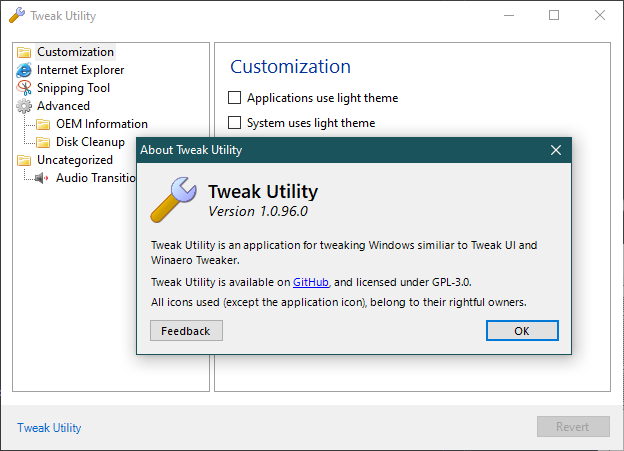Maximize the Tweak Utility window
Image resolution: width=624 pixels, height=451 pixels.
pyautogui.click(x=554, y=16)
